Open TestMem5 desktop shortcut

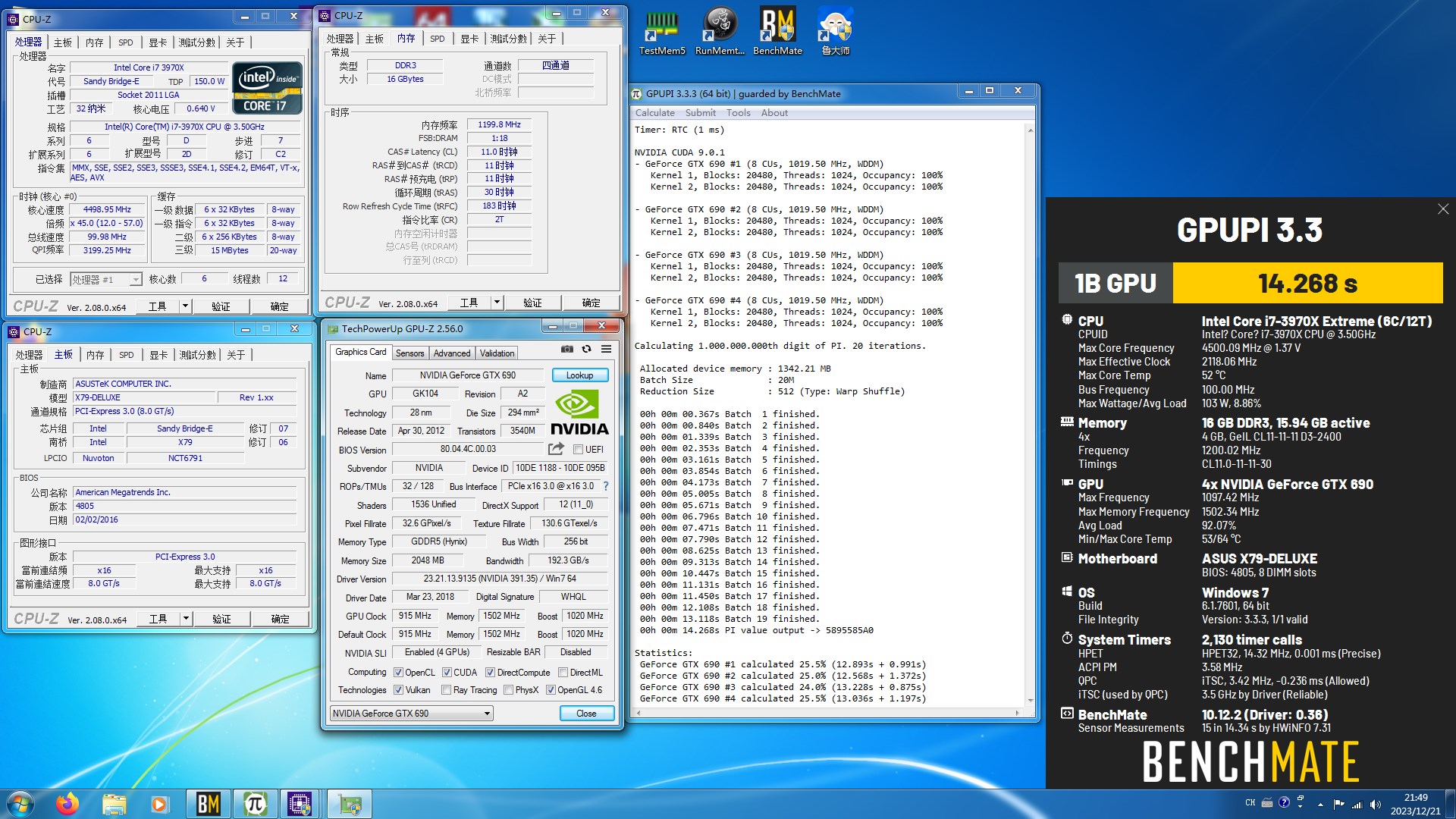coord(662,33)
